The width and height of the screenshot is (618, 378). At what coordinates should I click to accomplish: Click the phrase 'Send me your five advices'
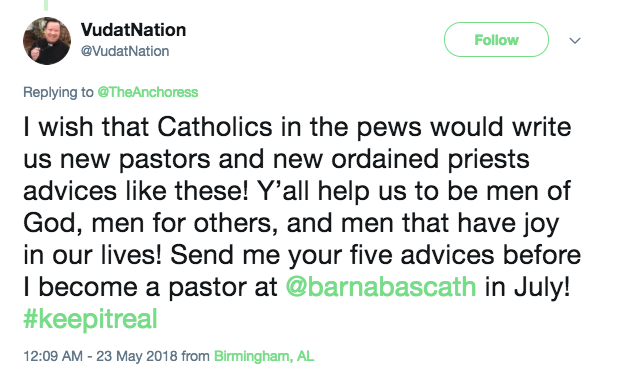[x=332, y=255]
